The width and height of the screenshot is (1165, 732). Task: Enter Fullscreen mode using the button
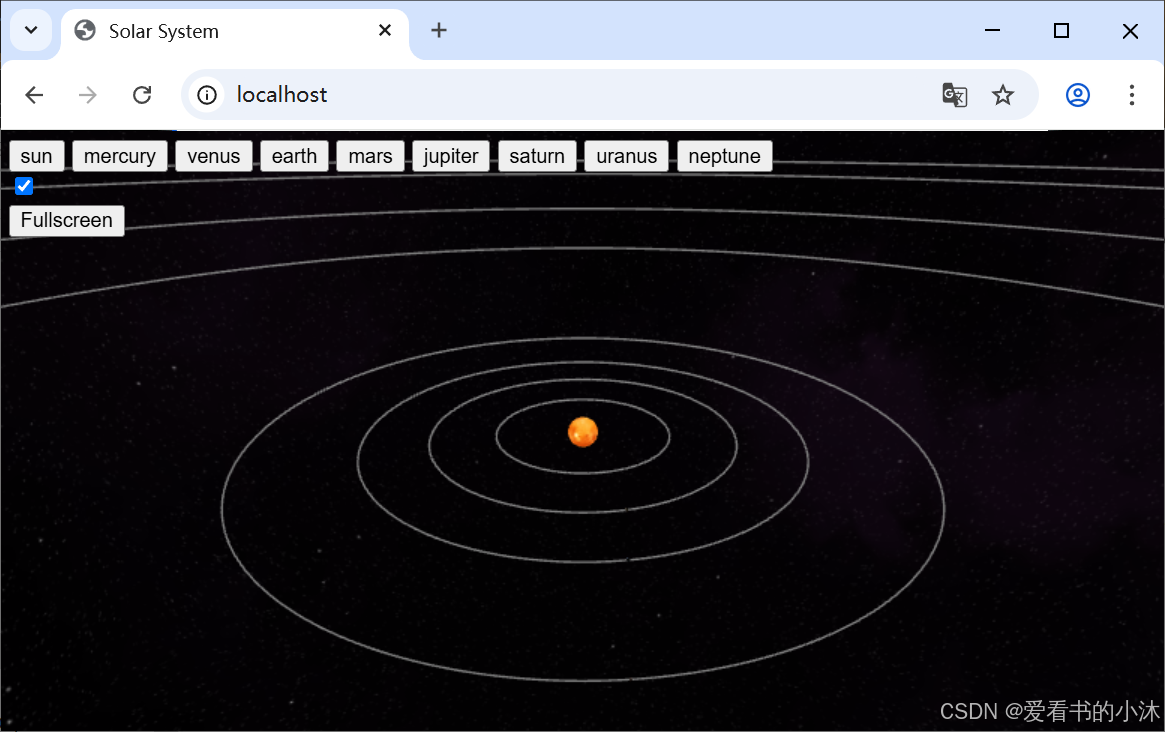[67, 221]
